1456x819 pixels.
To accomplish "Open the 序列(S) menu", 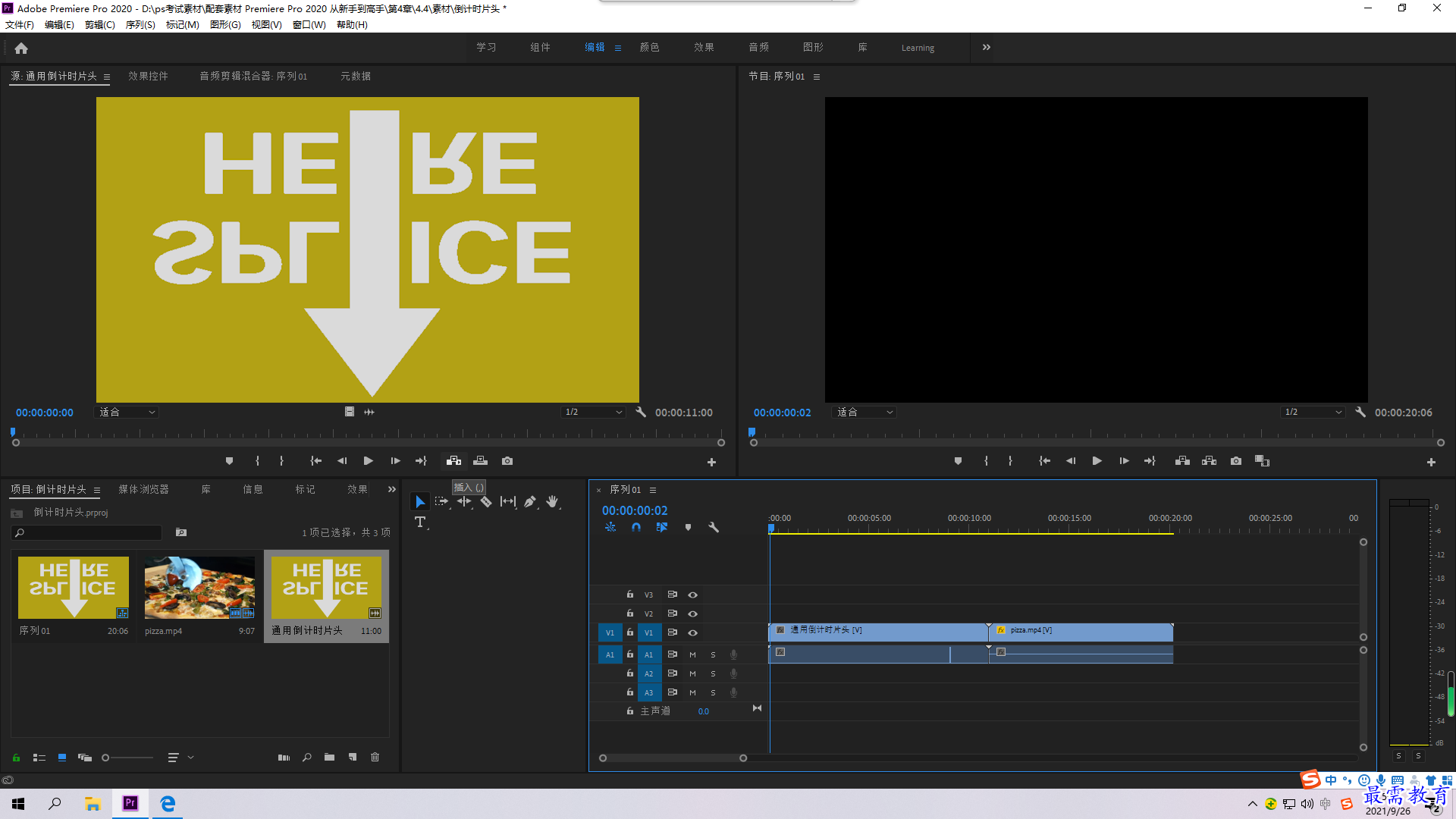I will pyautogui.click(x=140, y=24).
